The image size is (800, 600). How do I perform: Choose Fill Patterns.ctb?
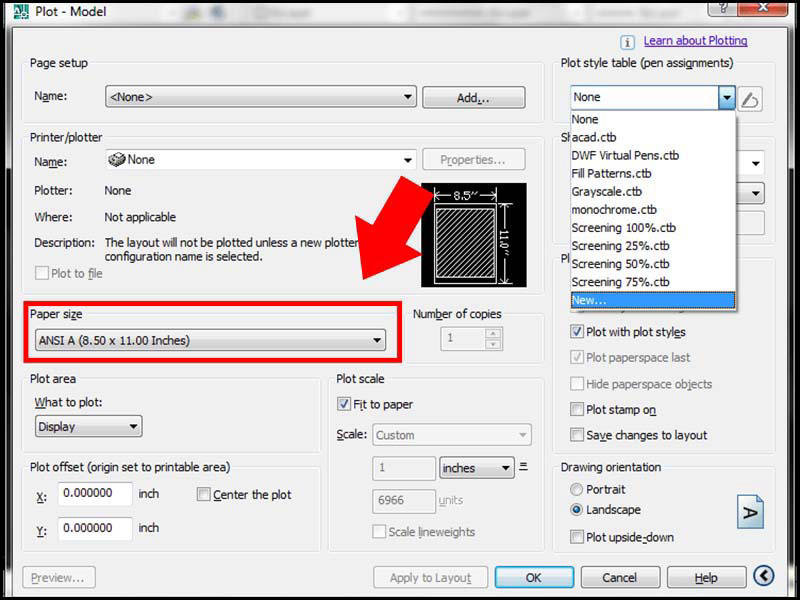pyautogui.click(x=653, y=173)
